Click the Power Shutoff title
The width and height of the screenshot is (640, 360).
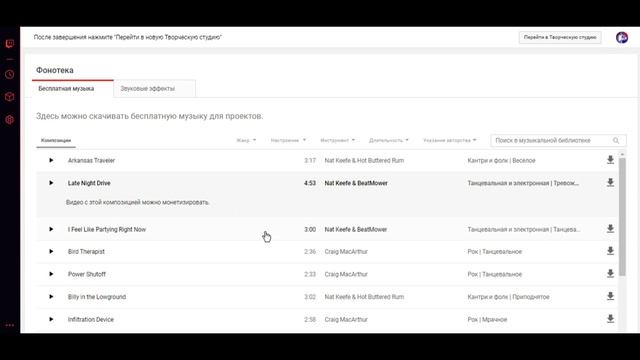coord(87,274)
